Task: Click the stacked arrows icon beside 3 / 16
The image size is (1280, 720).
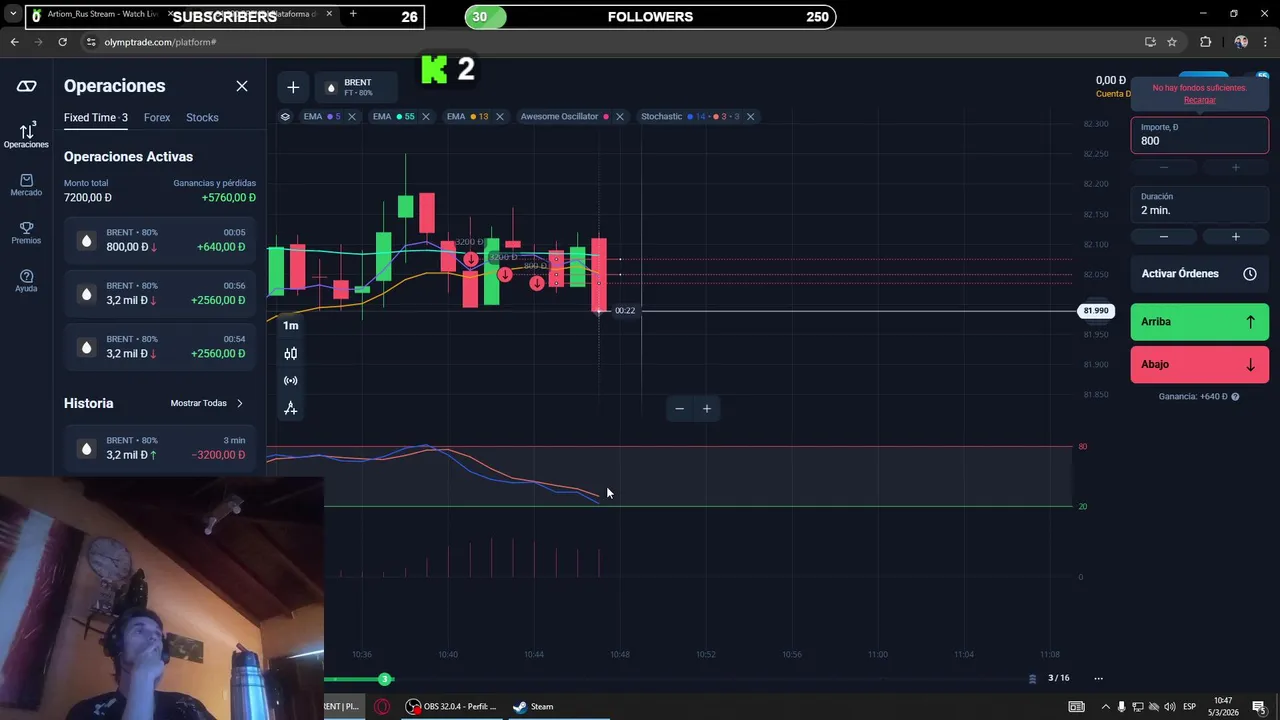Action: (x=1032, y=678)
